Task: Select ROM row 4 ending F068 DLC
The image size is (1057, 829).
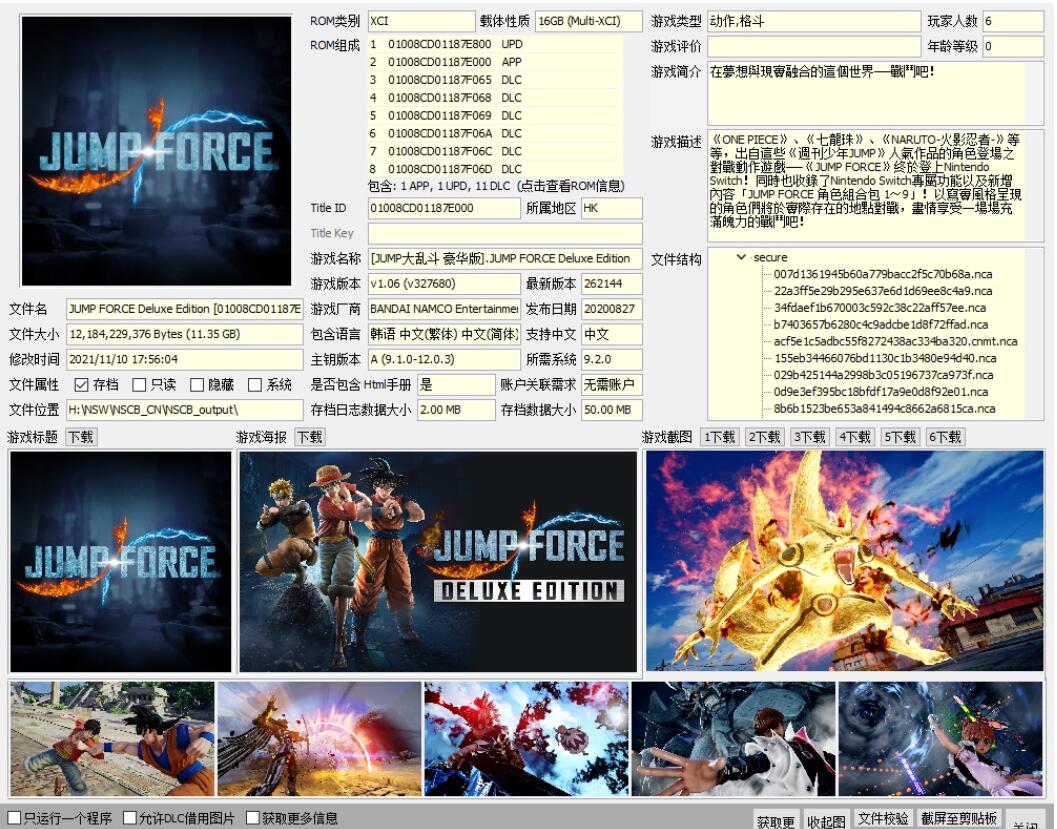Action: point(495,97)
